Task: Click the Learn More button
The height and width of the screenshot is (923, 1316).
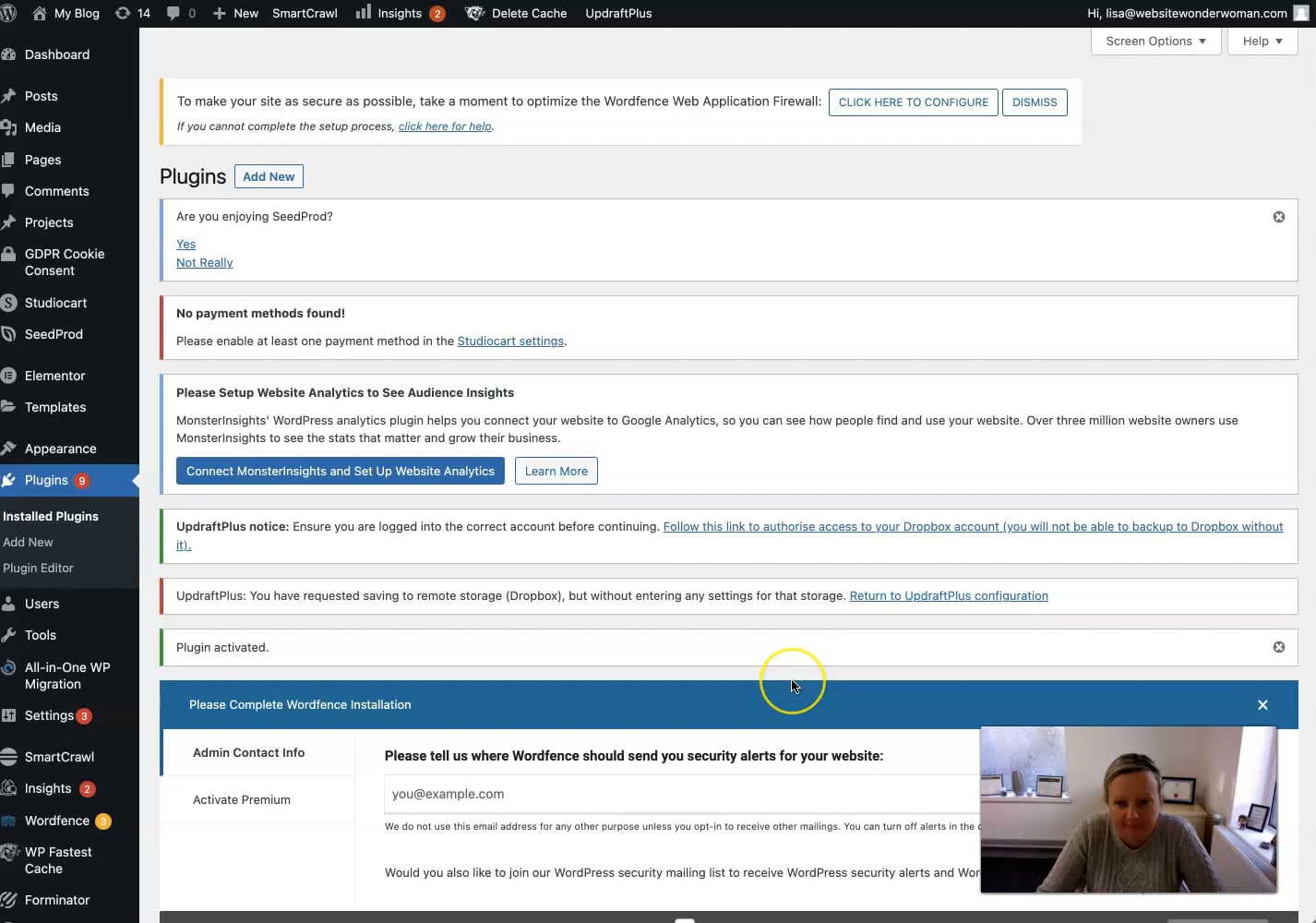Action: pos(556,471)
